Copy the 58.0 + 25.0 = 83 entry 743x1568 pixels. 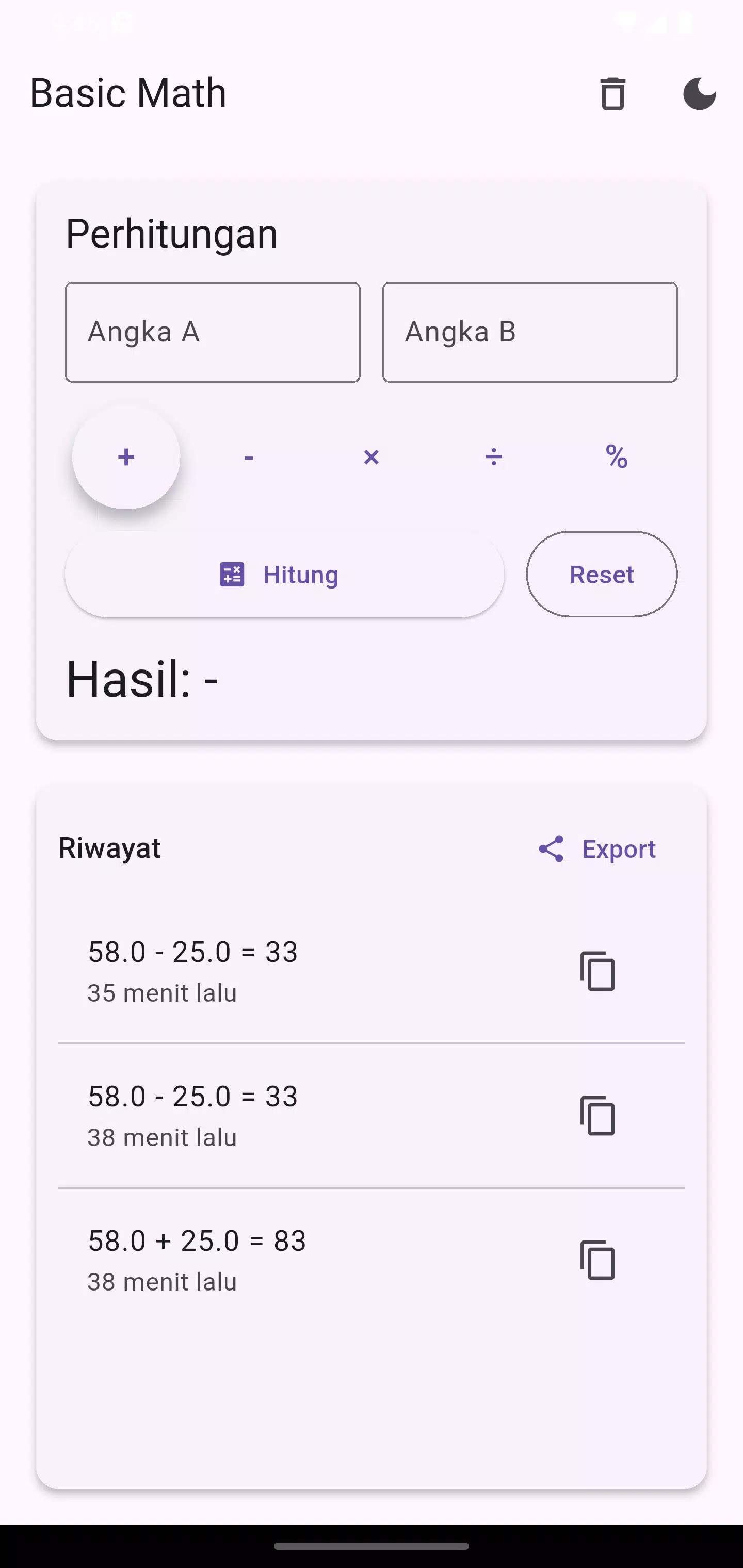pyautogui.click(x=597, y=1260)
